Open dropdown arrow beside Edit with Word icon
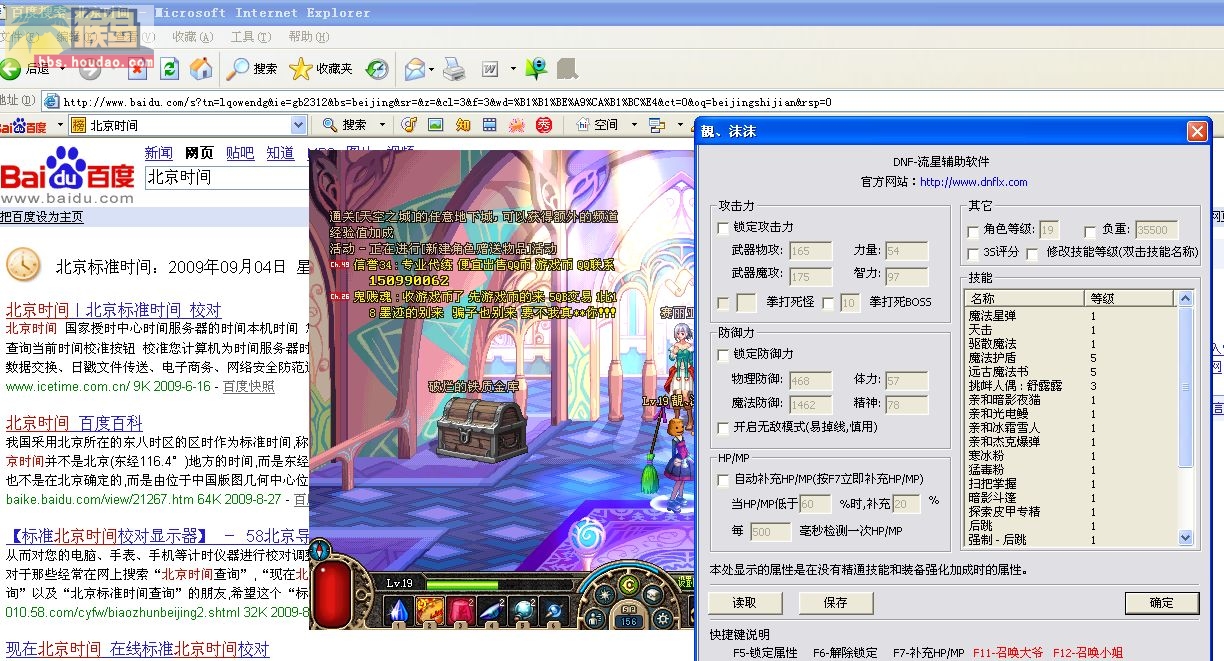Viewport: 1224px width, 661px height. pos(513,69)
